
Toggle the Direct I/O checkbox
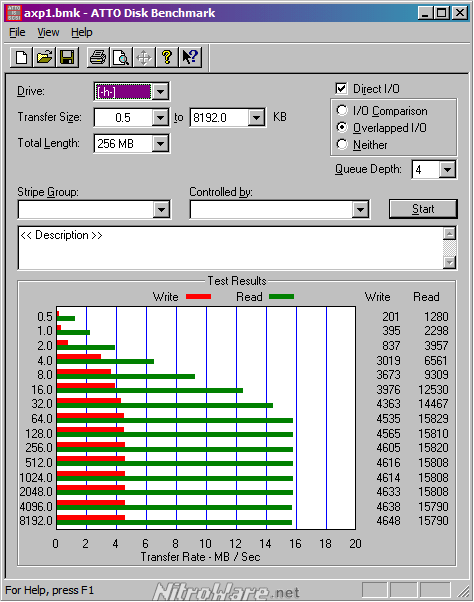pyautogui.click(x=341, y=89)
